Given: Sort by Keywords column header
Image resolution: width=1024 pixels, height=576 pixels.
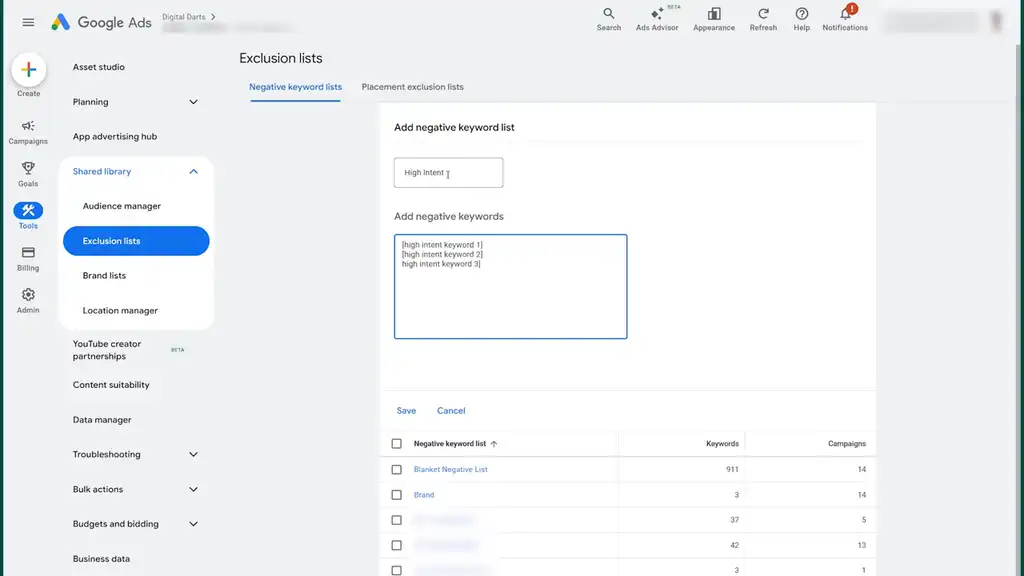Looking at the screenshot, I should point(722,443).
